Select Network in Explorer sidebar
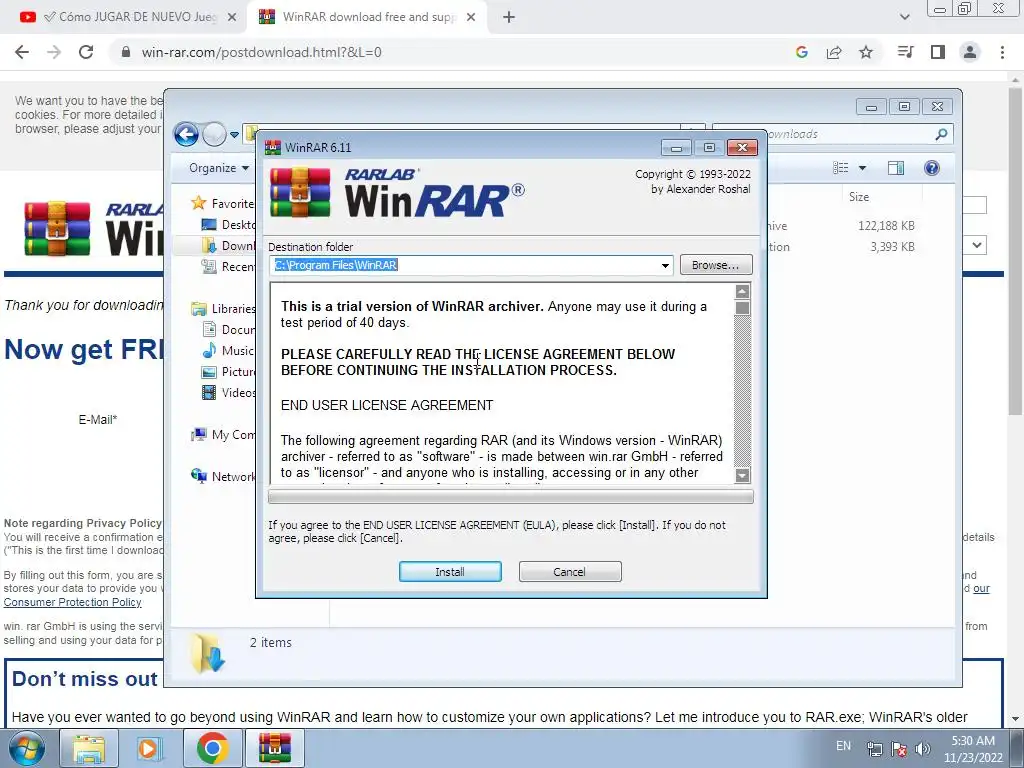The image size is (1024, 768). click(223, 477)
